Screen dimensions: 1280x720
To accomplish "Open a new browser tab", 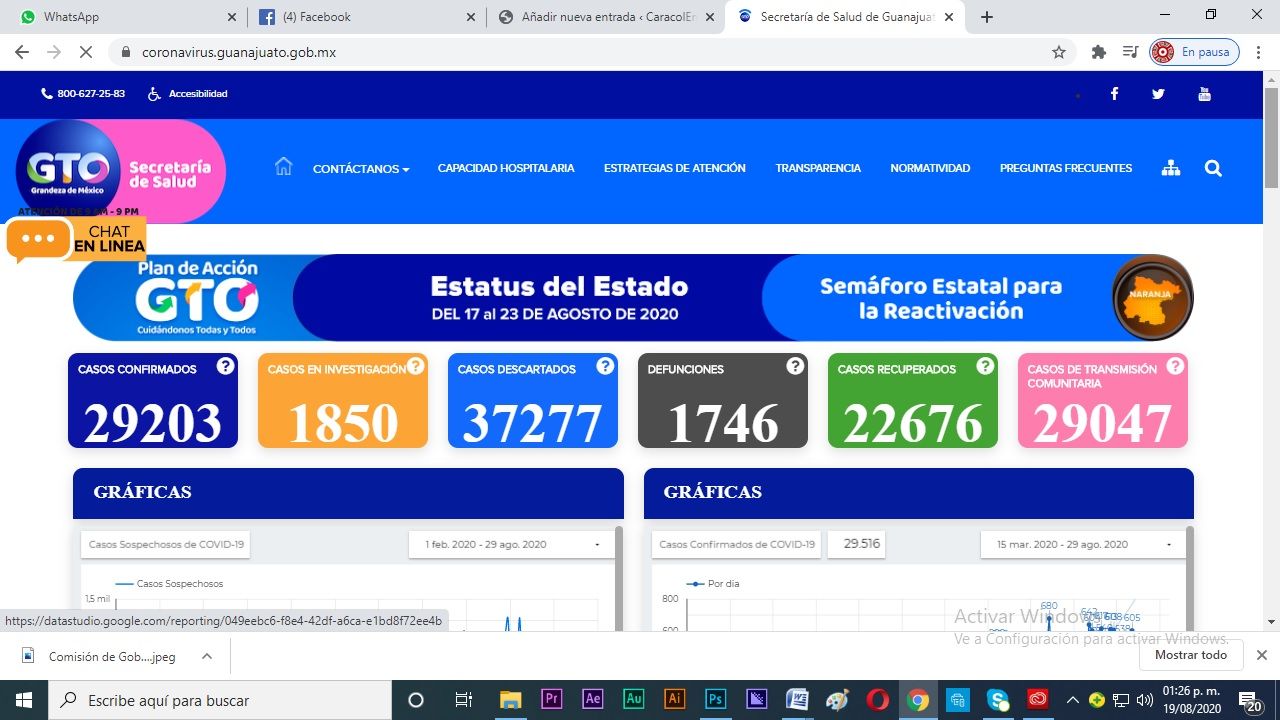I will tap(987, 17).
